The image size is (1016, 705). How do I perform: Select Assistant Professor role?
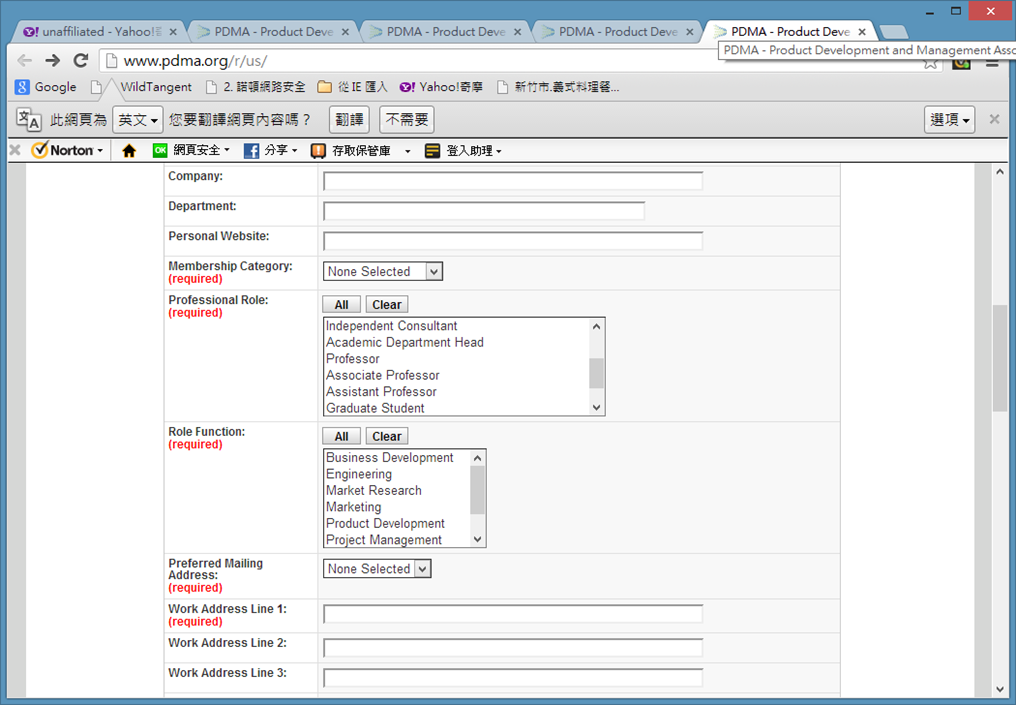point(381,392)
